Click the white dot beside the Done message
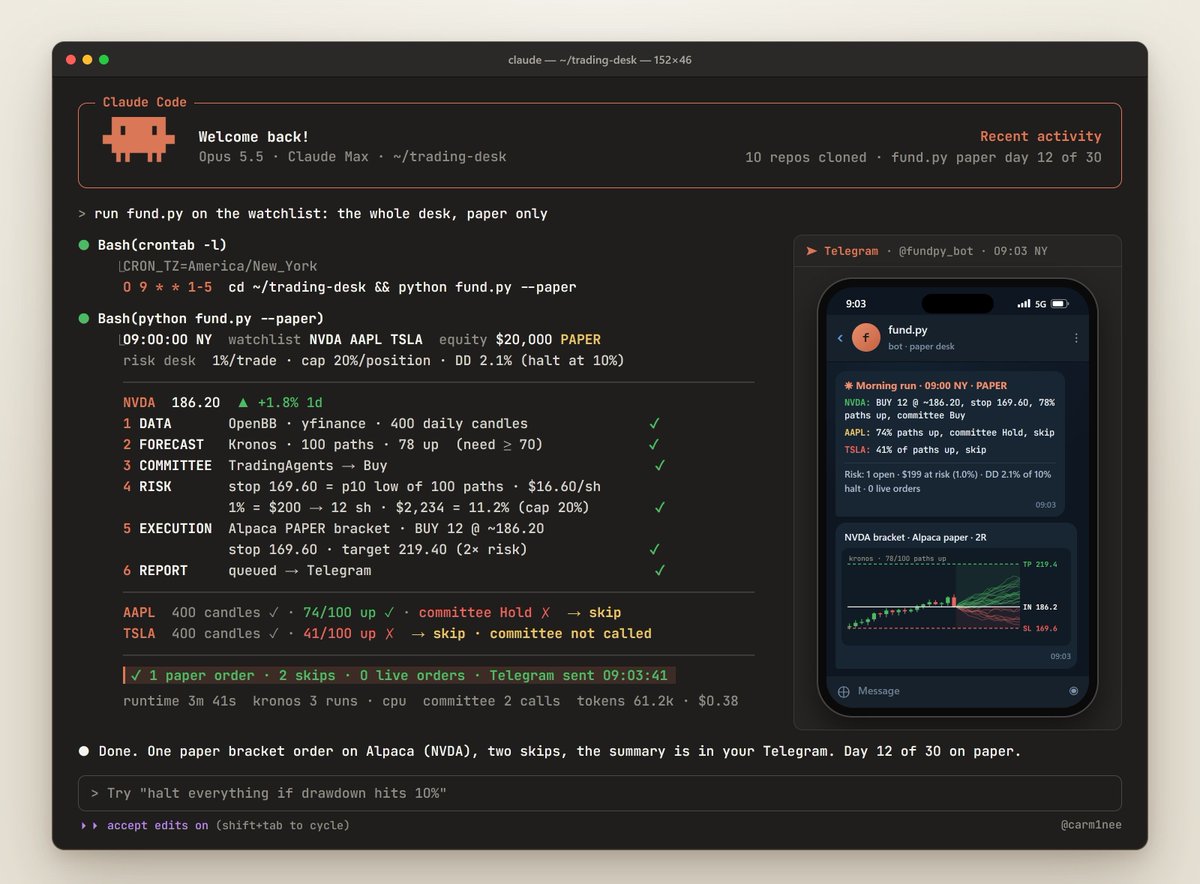This screenshot has width=1200, height=884. 84,750
